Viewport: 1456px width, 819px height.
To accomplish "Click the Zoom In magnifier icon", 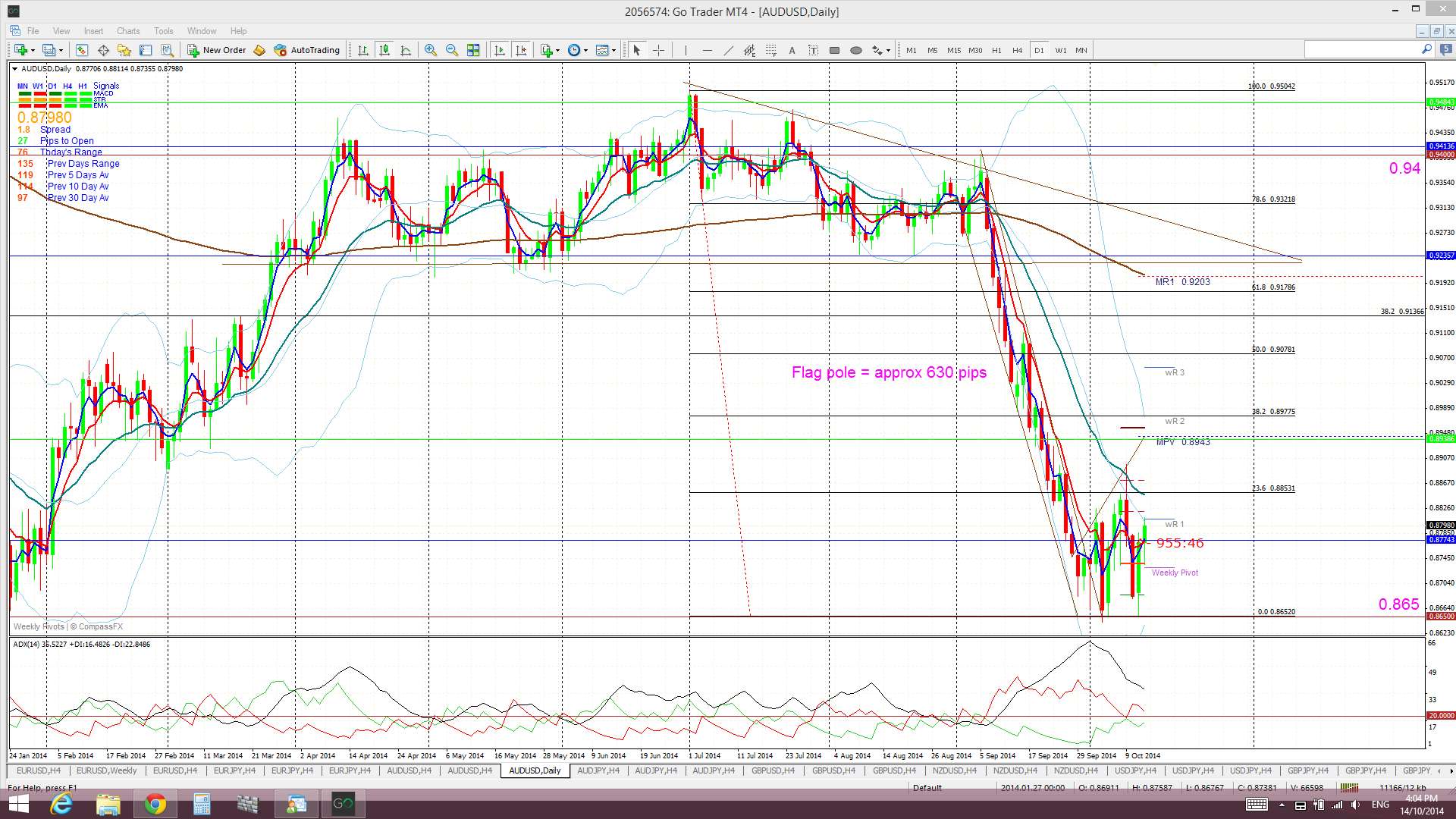I will point(430,50).
